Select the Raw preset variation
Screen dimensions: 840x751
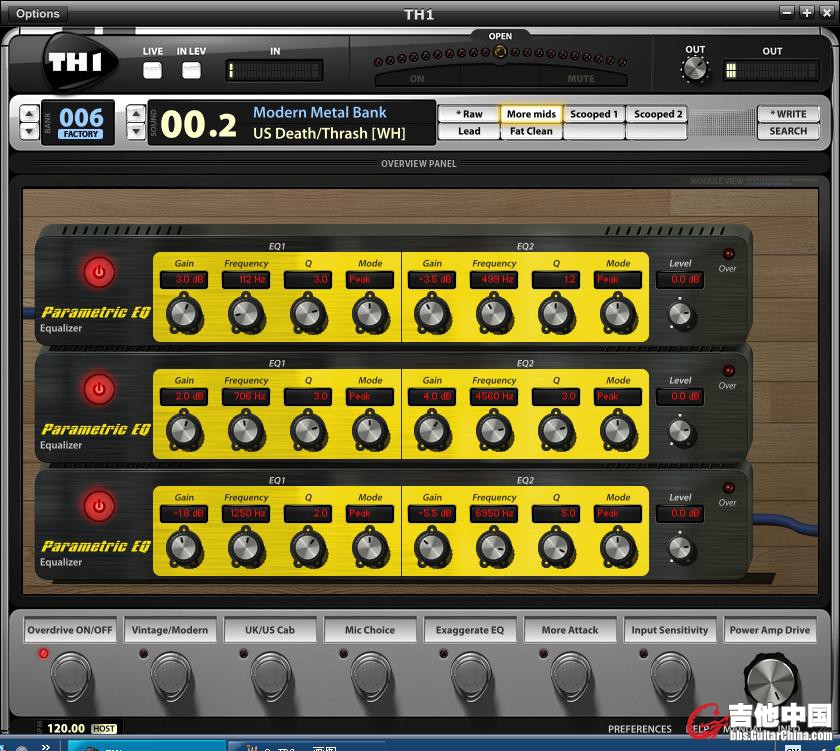click(469, 114)
